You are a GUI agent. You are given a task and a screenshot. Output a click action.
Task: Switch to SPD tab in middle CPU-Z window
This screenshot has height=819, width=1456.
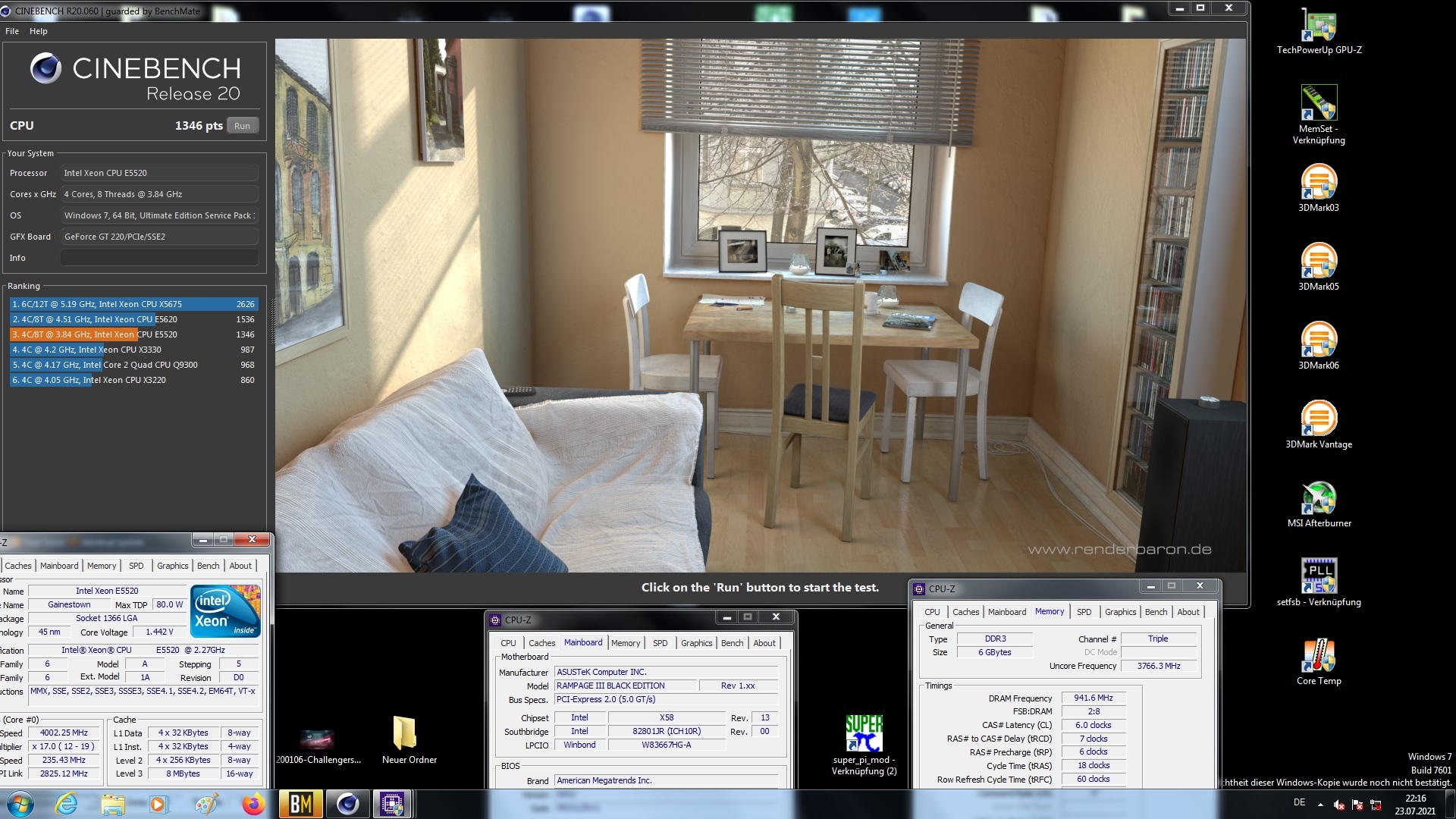[661, 643]
